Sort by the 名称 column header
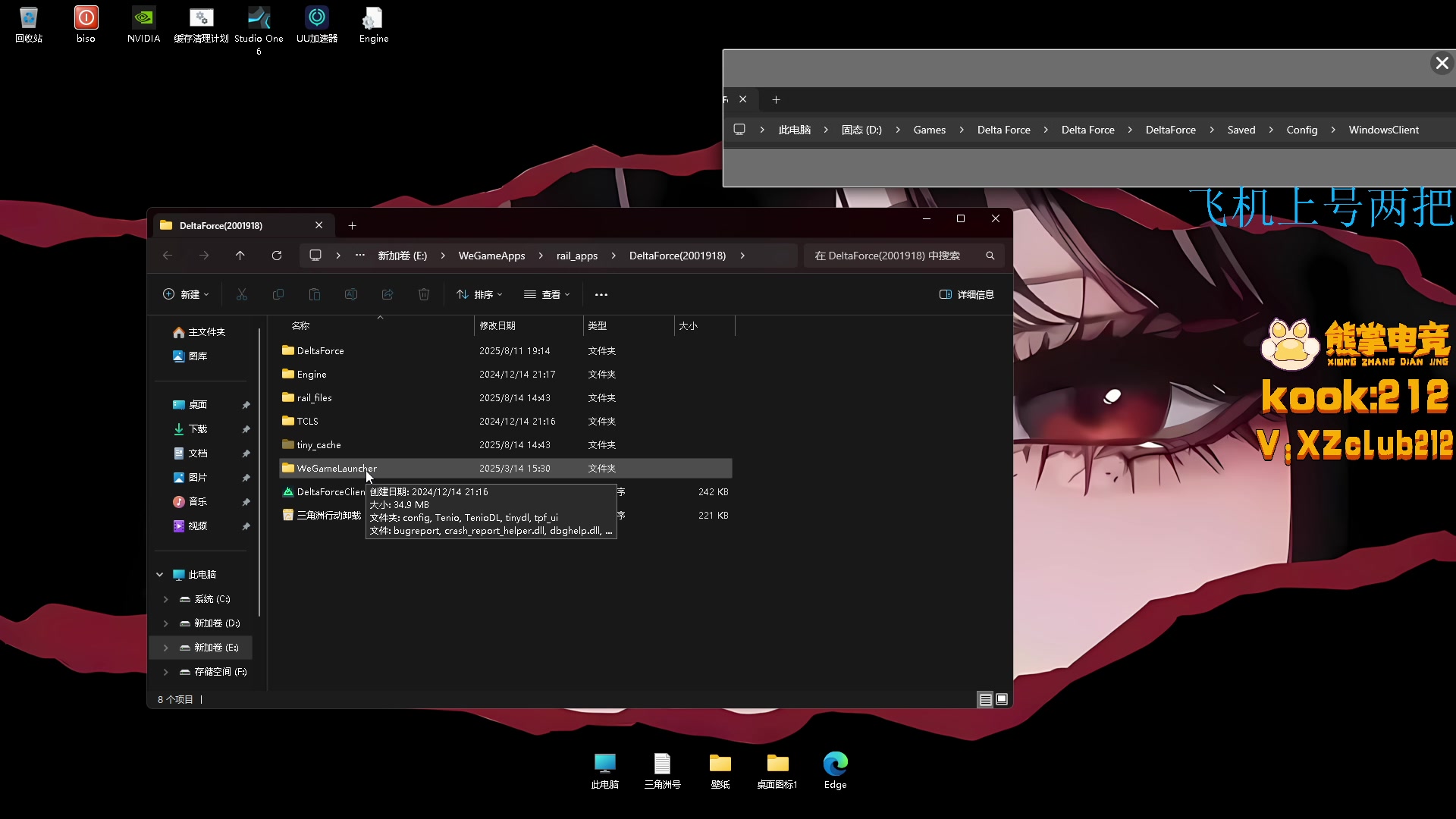This screenshot has height=819, width=1456. (377, 325)
